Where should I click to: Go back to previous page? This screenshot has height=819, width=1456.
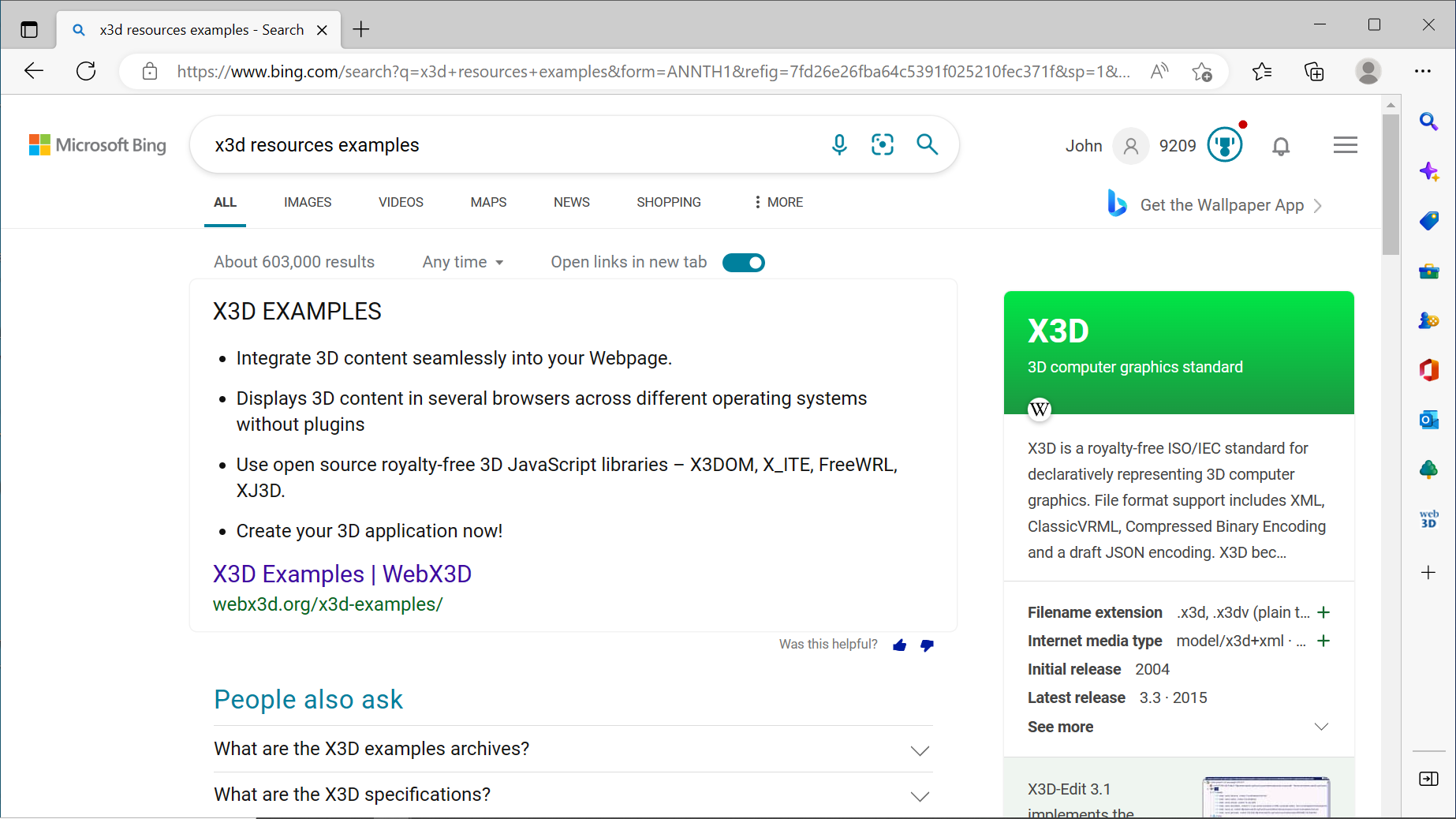(34, 71)
